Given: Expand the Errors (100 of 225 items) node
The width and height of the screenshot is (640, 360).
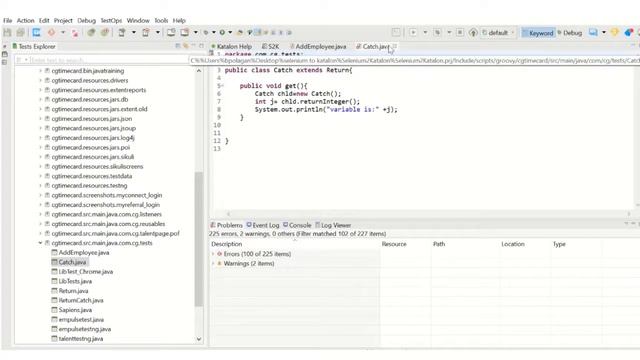Looking at the screenshot, I should (x=213, y=254).
